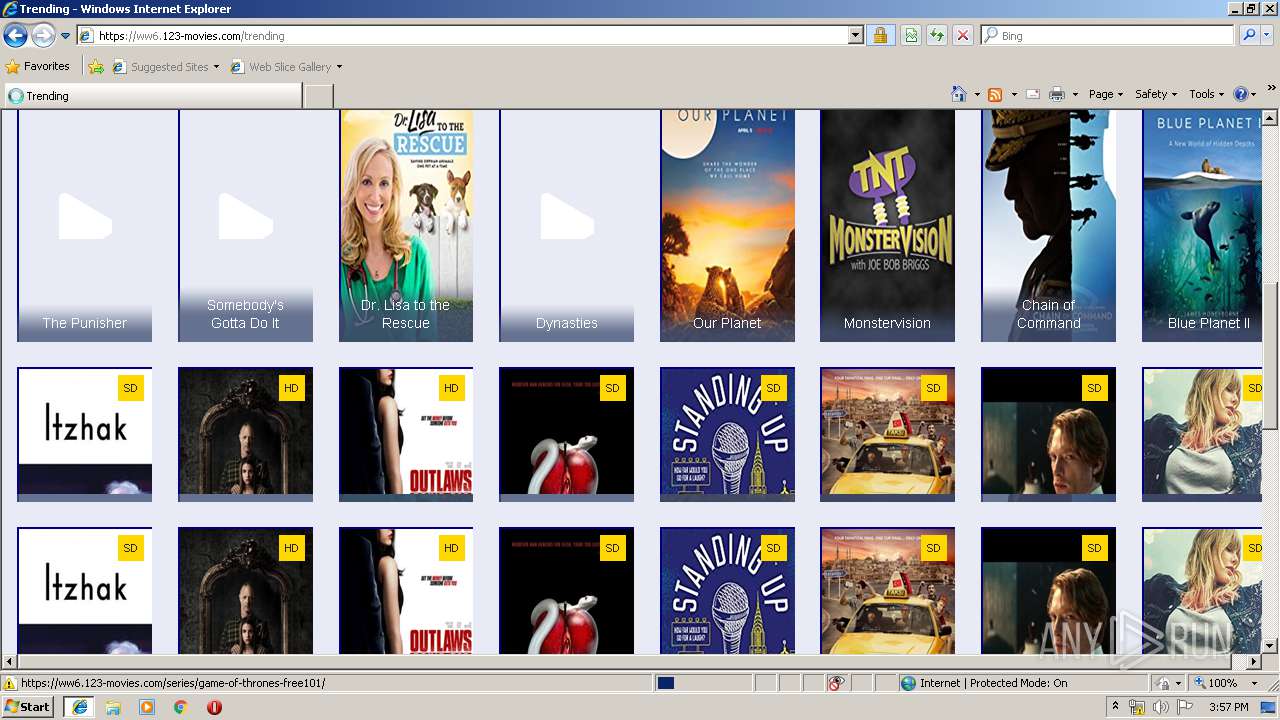Screen dimensions: 1280x720
Task: Click the RSS feeds icon
Action: tap(995, 94)
